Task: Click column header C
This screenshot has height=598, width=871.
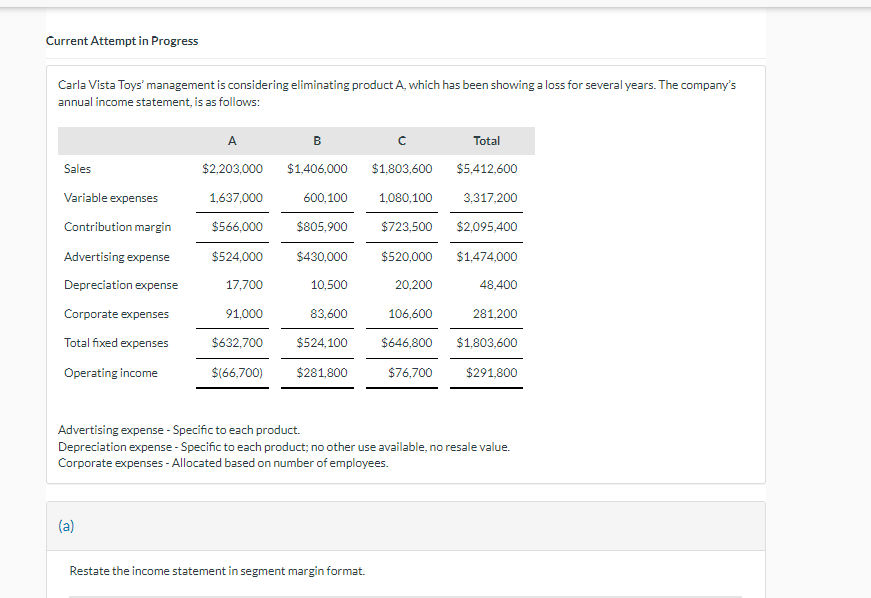Action: [x=402, y=141]
